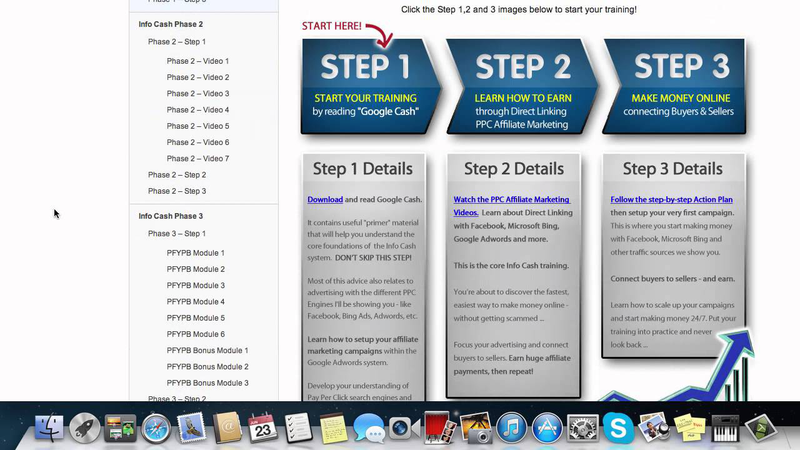Image resolution: width=800 pixels, height=450 pixels.
Task: Open the Info Cash Phase 3 section
Action: point(170,216)
